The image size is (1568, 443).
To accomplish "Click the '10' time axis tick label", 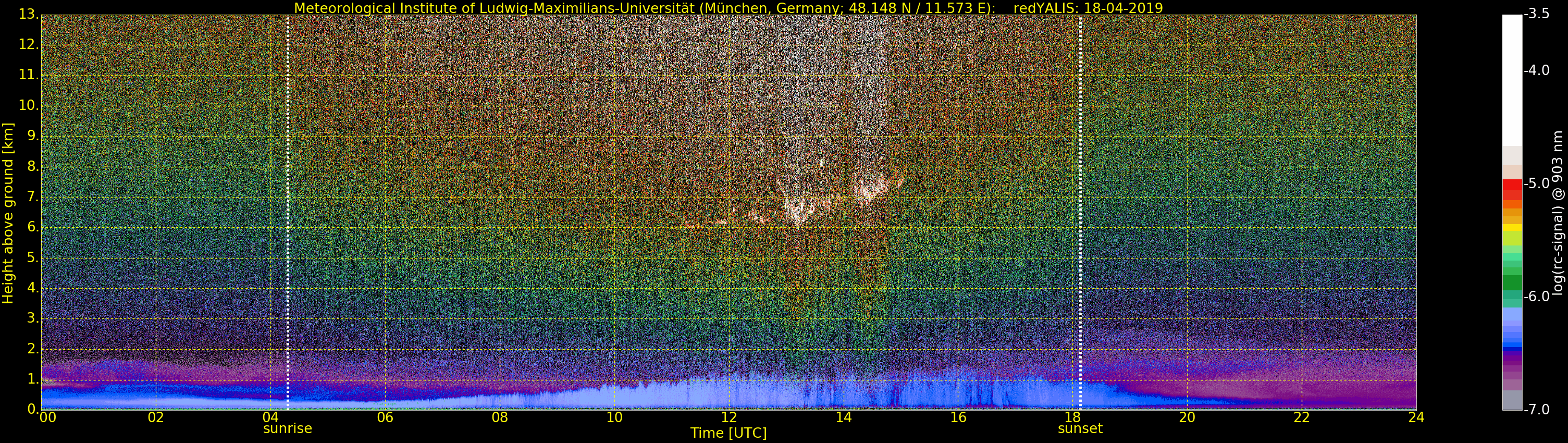I will click(x=614, y=417).
